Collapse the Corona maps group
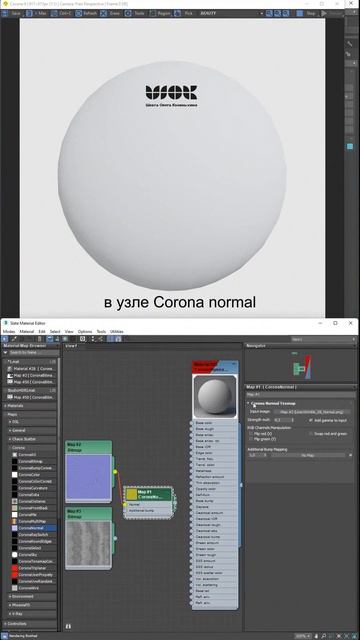This screenshot has height=640, width=360. (32, 448)
